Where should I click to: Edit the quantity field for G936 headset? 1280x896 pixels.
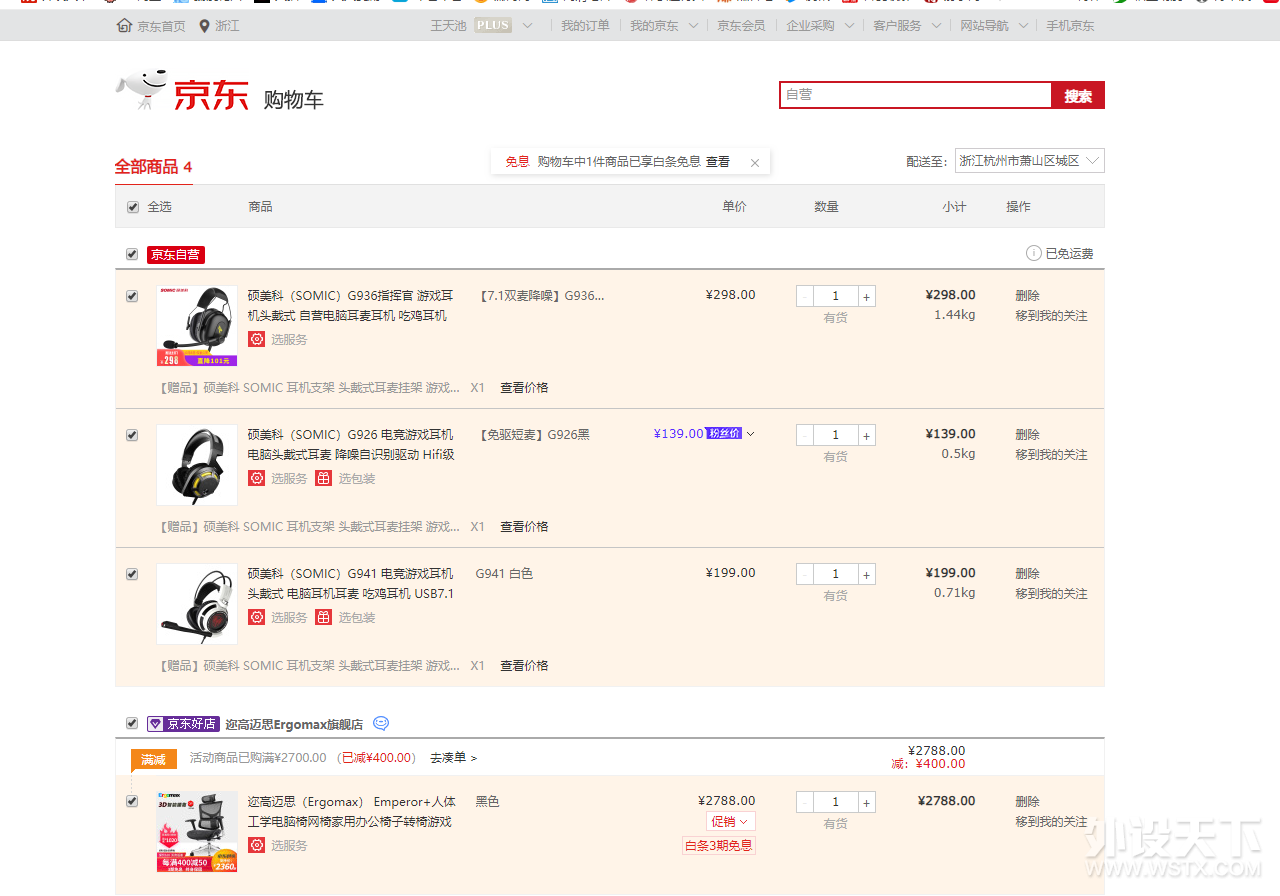(x=835, y=296)
